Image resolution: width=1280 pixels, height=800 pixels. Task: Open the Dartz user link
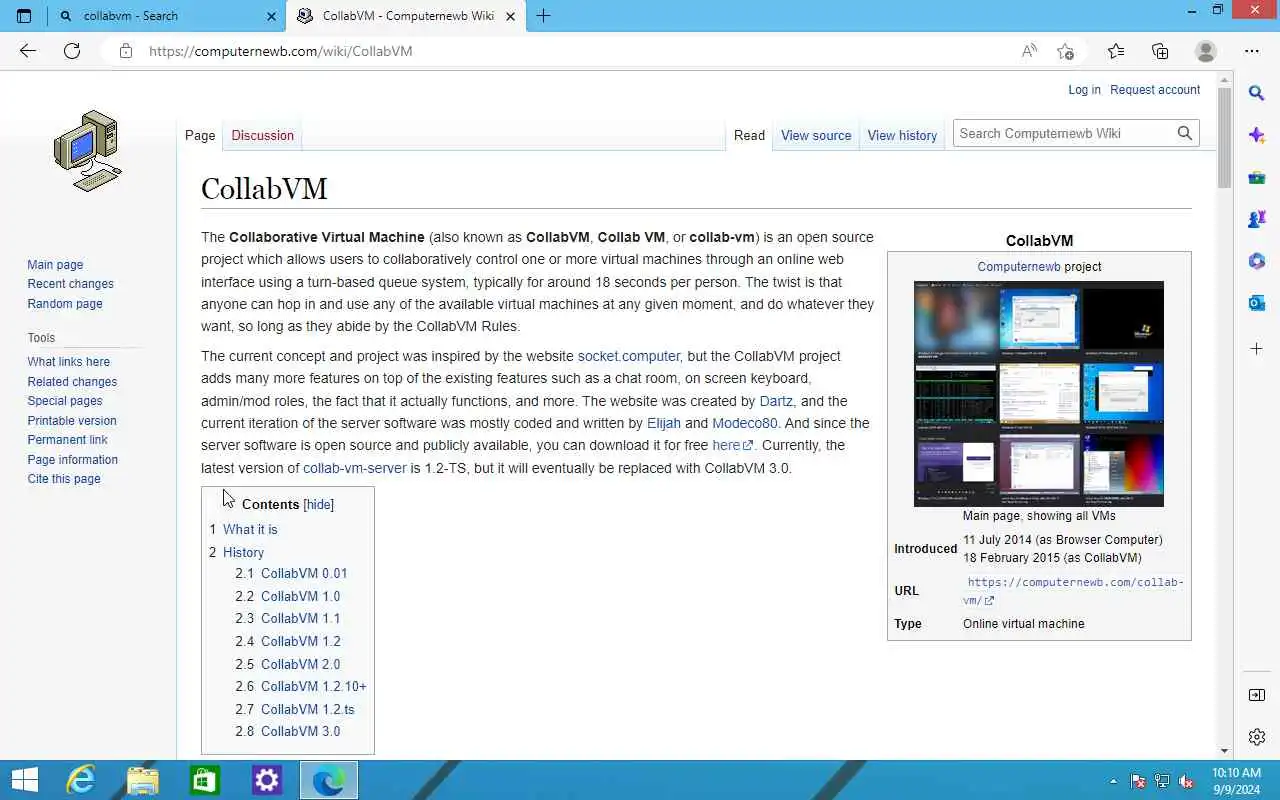776,401
